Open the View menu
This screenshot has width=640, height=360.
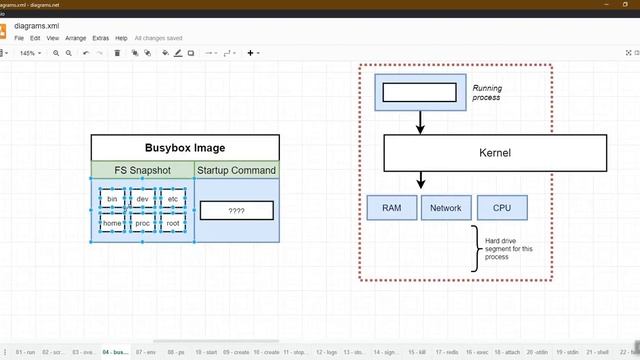pos(53,38)
